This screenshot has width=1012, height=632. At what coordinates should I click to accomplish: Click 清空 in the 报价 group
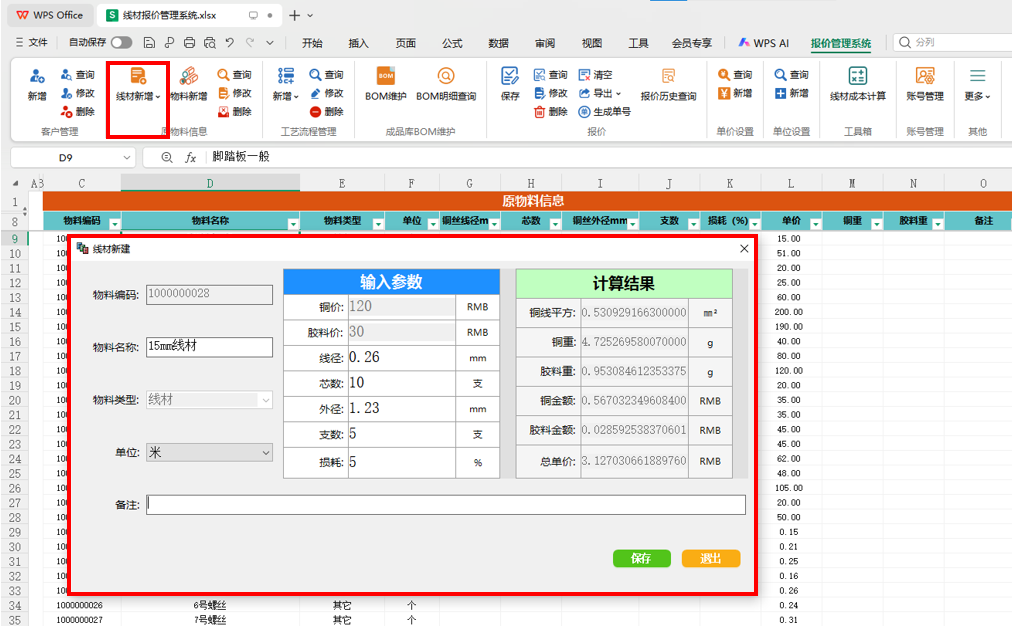tap(596, 75)
